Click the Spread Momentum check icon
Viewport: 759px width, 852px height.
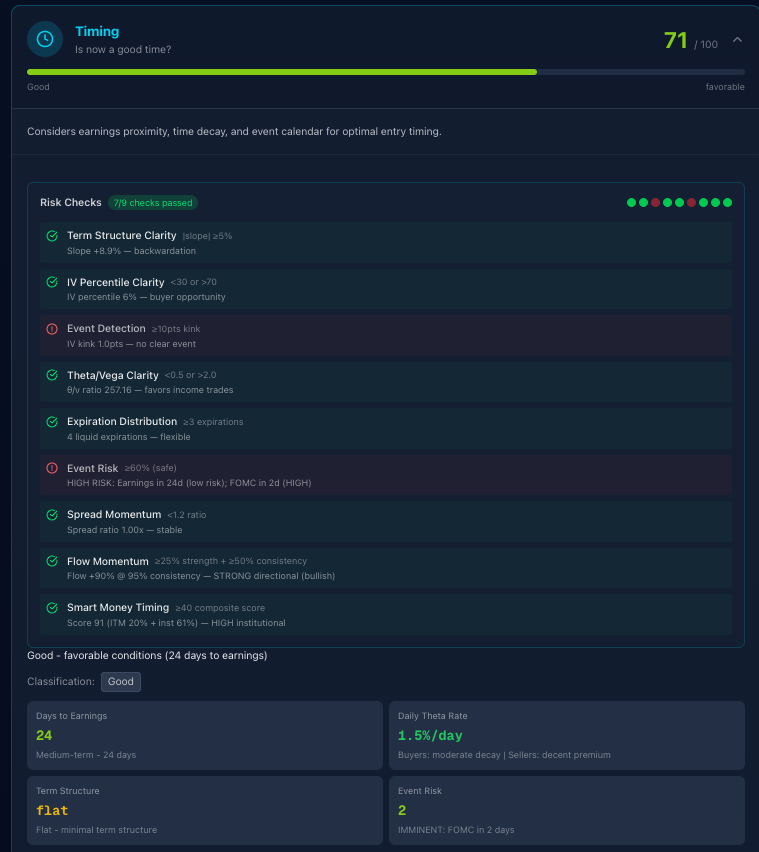(x=52, y=515)
